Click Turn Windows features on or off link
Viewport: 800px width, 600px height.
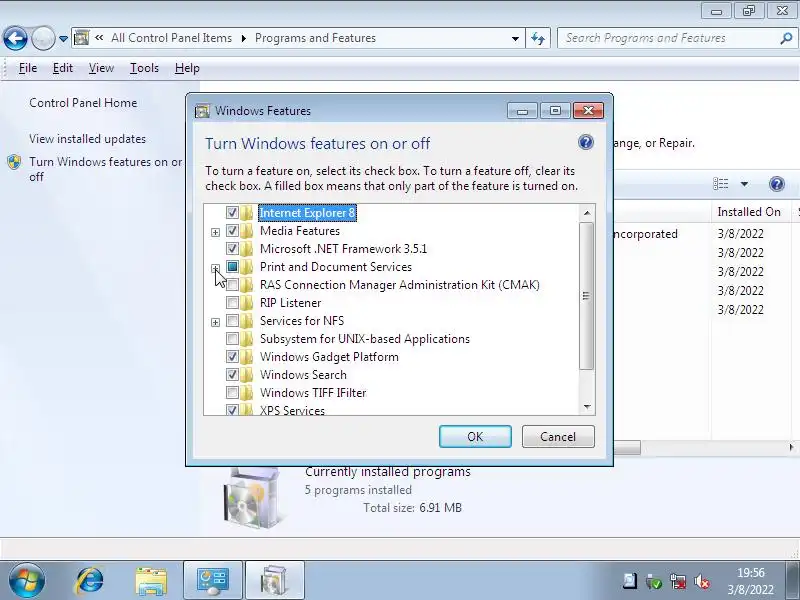tap(105, 169)
